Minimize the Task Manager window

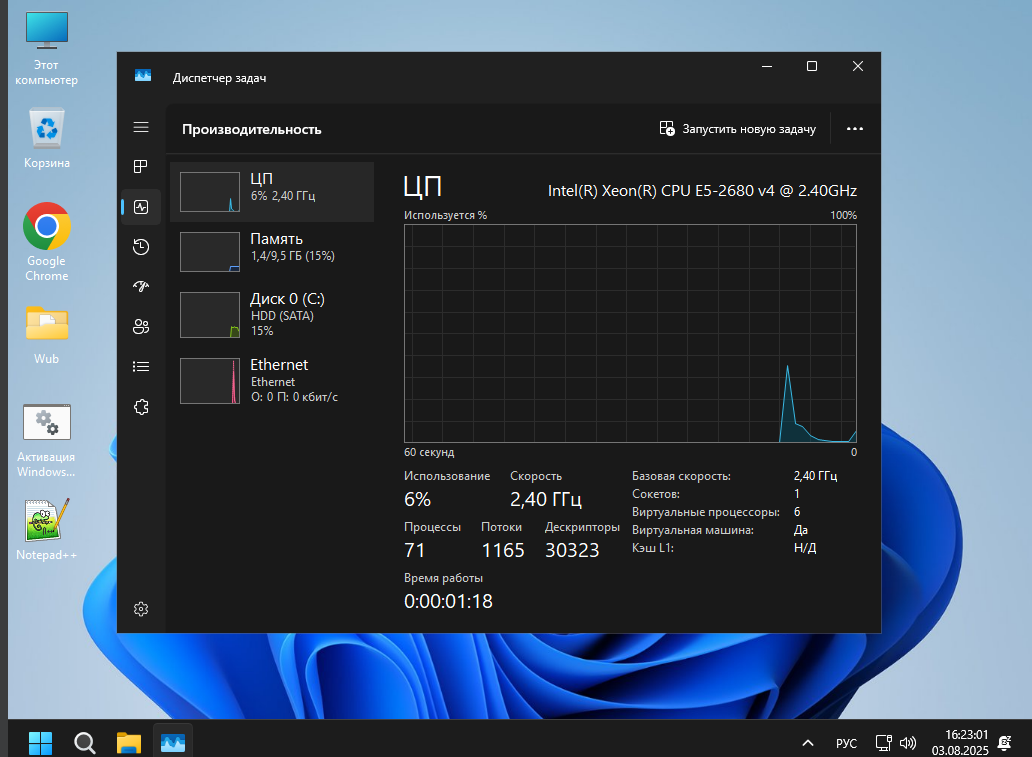pos(767,66)
